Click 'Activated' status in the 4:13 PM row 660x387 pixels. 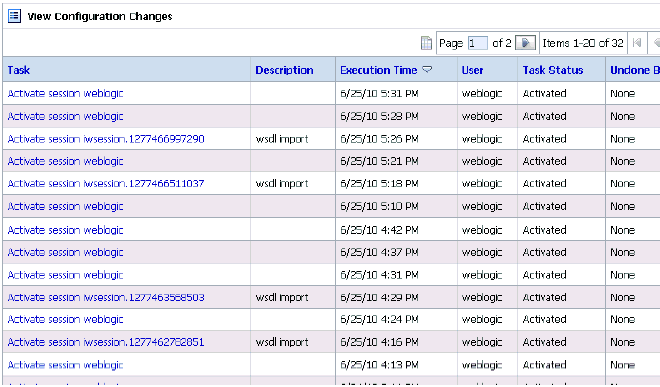544,365
